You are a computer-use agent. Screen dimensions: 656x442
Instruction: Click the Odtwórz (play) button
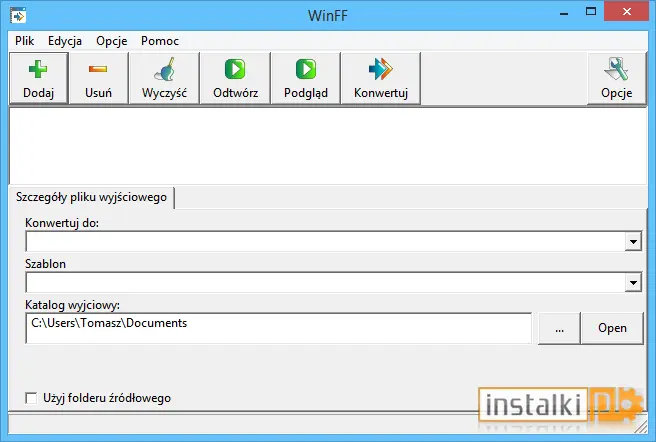pos(235,78)
